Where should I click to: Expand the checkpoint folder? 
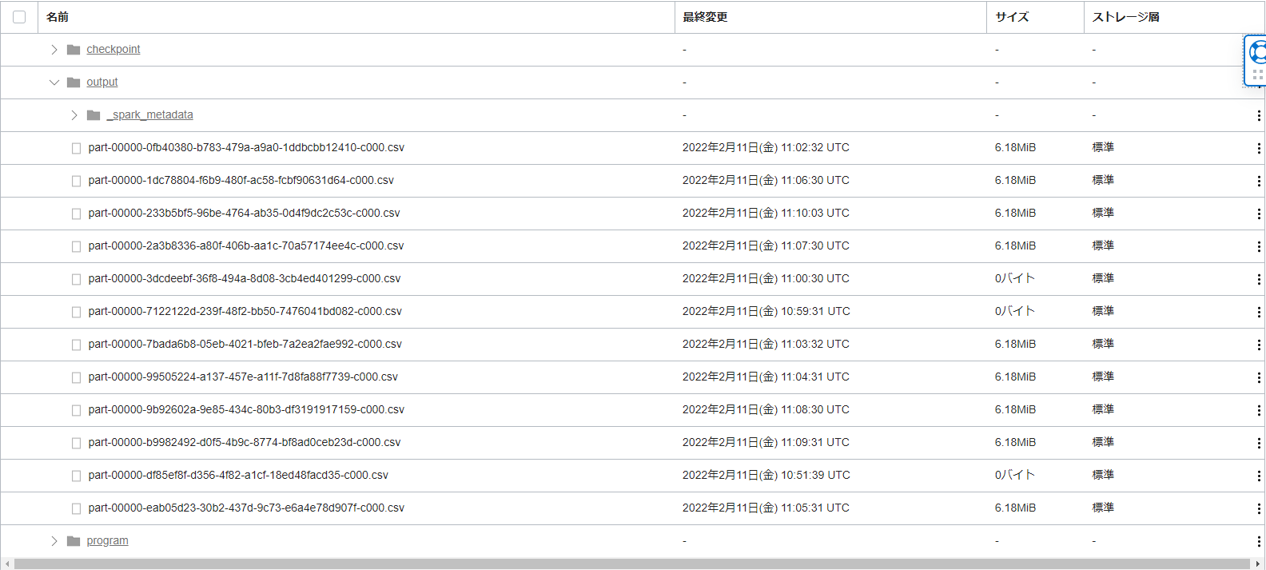54,50
